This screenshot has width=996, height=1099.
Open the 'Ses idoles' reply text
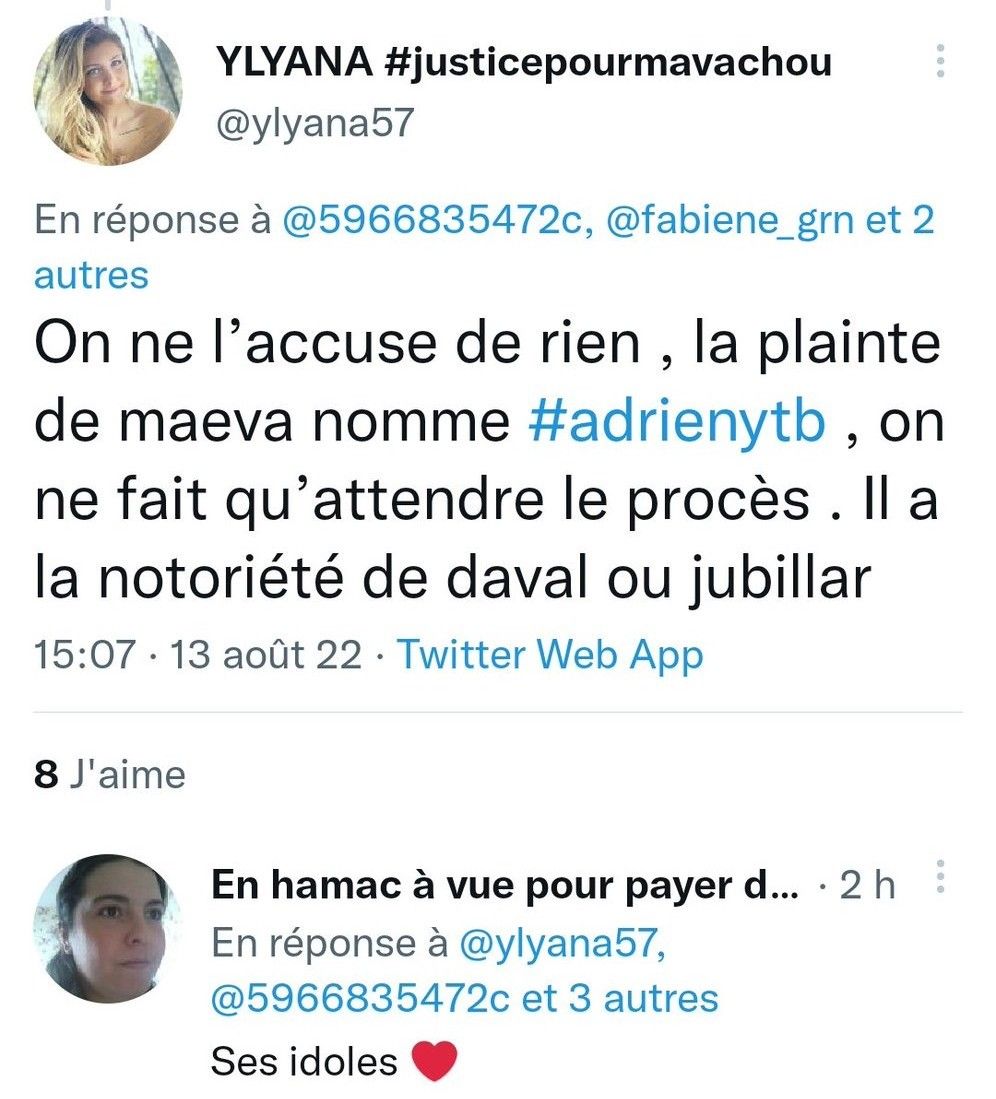(304, 1060)
